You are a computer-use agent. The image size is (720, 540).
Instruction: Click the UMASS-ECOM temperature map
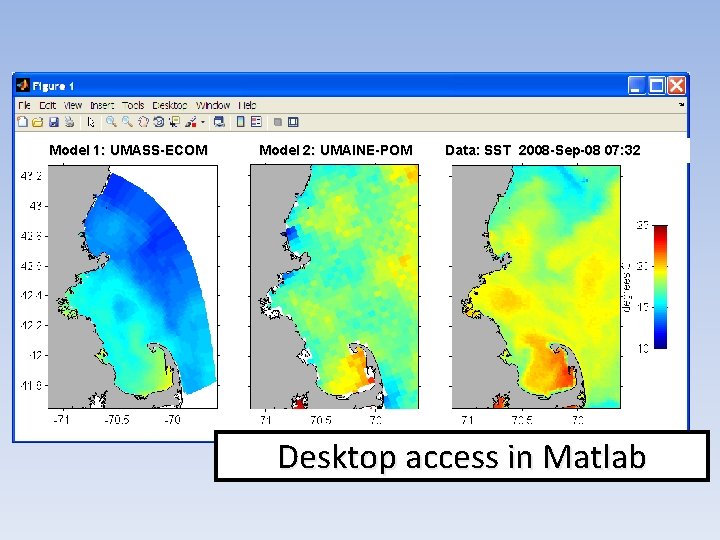133,287
